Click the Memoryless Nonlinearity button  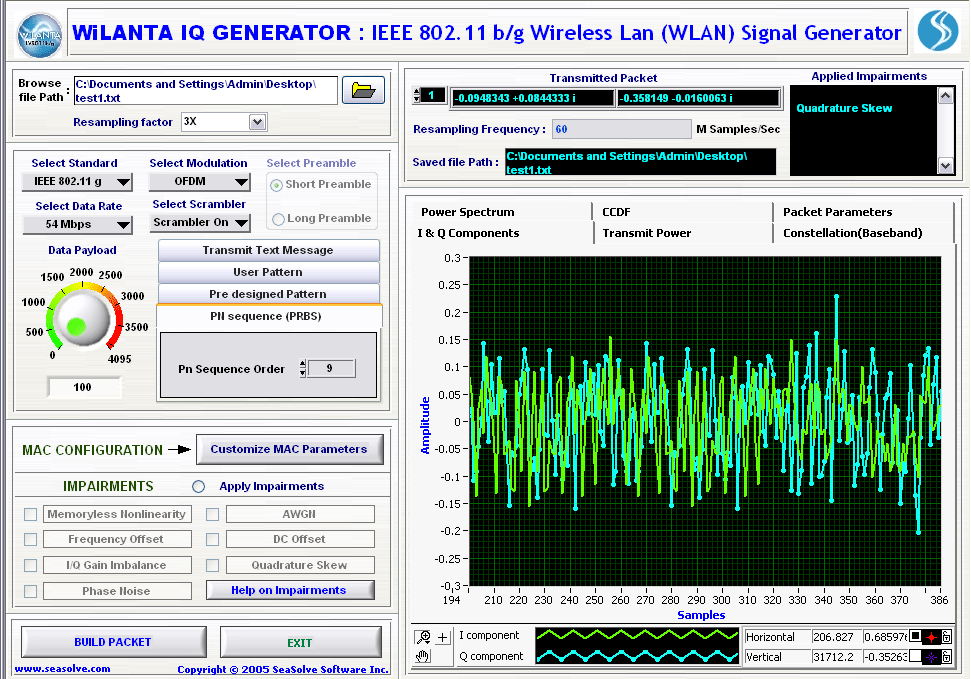117,514
